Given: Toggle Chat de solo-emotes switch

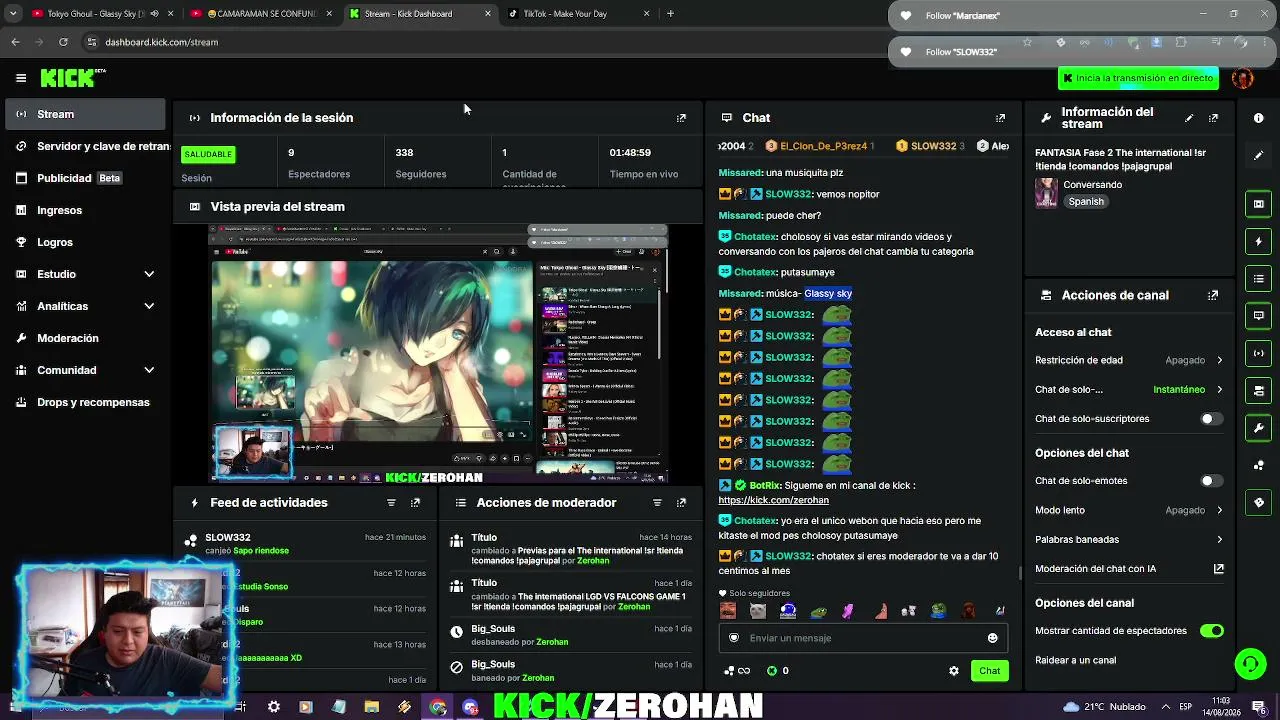Looking at the screenshot, I should pos(1211,481).
